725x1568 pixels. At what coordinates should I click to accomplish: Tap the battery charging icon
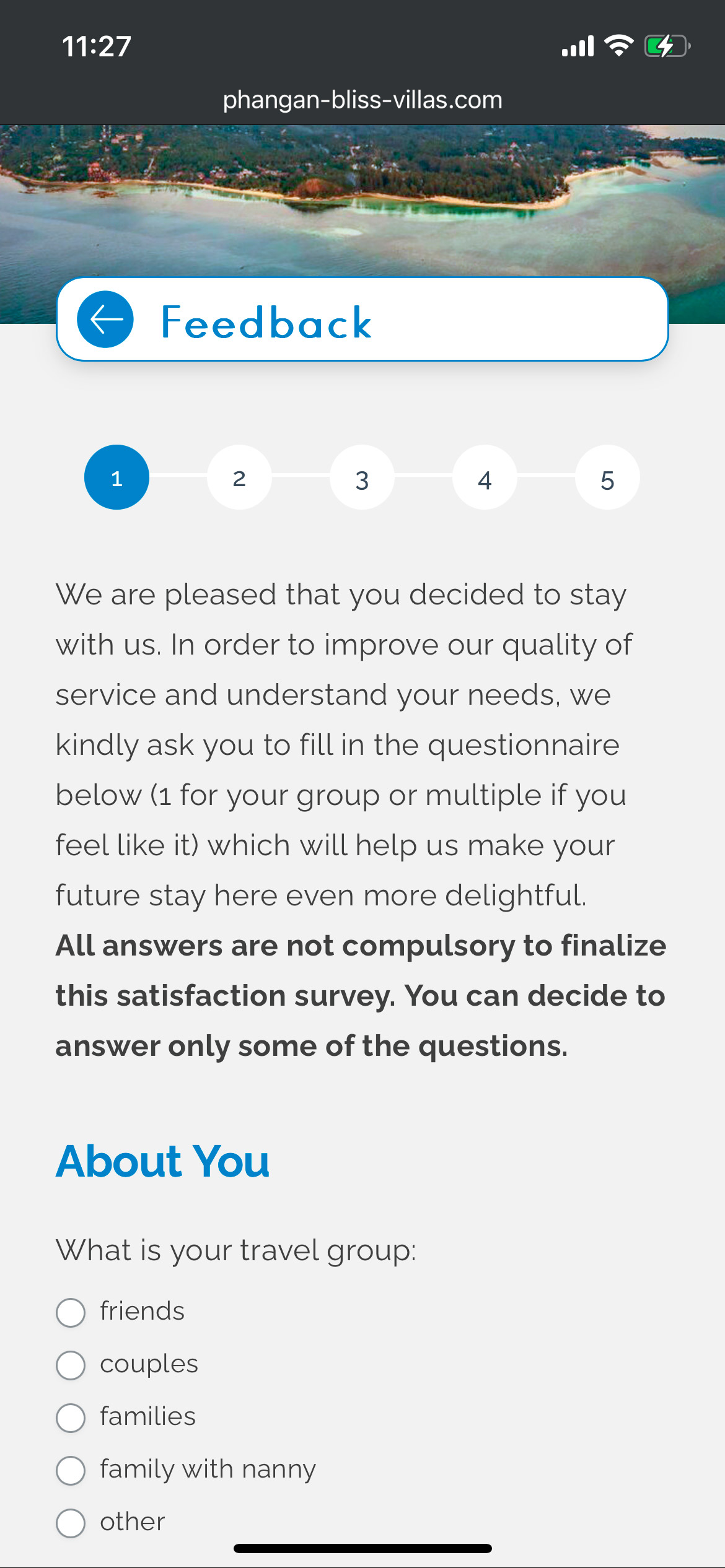[667, 46]
